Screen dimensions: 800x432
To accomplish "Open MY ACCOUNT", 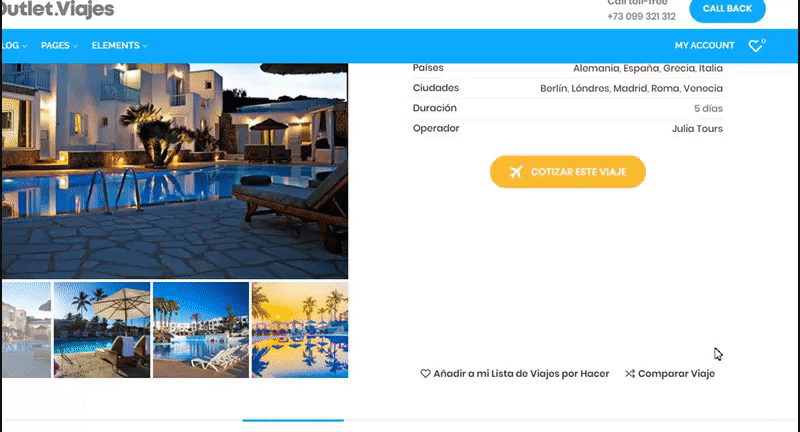I will tap(704, 45).
